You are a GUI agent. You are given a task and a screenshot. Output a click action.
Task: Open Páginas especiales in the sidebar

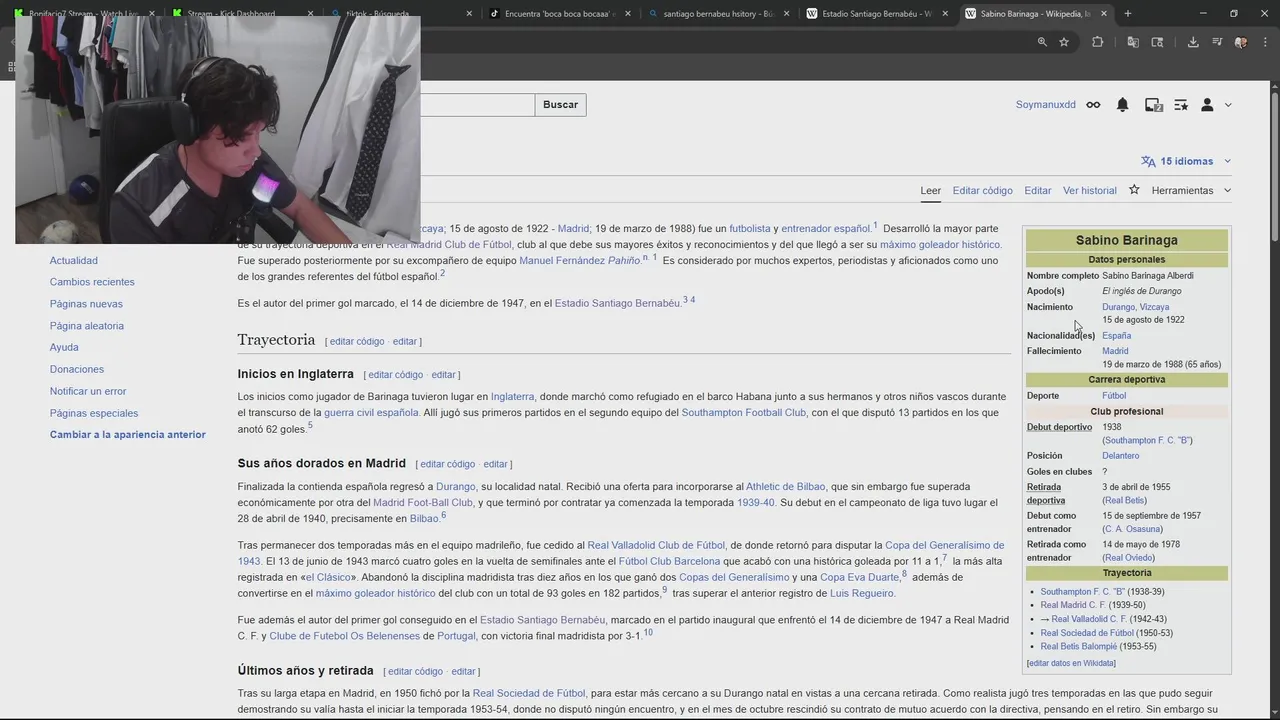coord(94,413)
